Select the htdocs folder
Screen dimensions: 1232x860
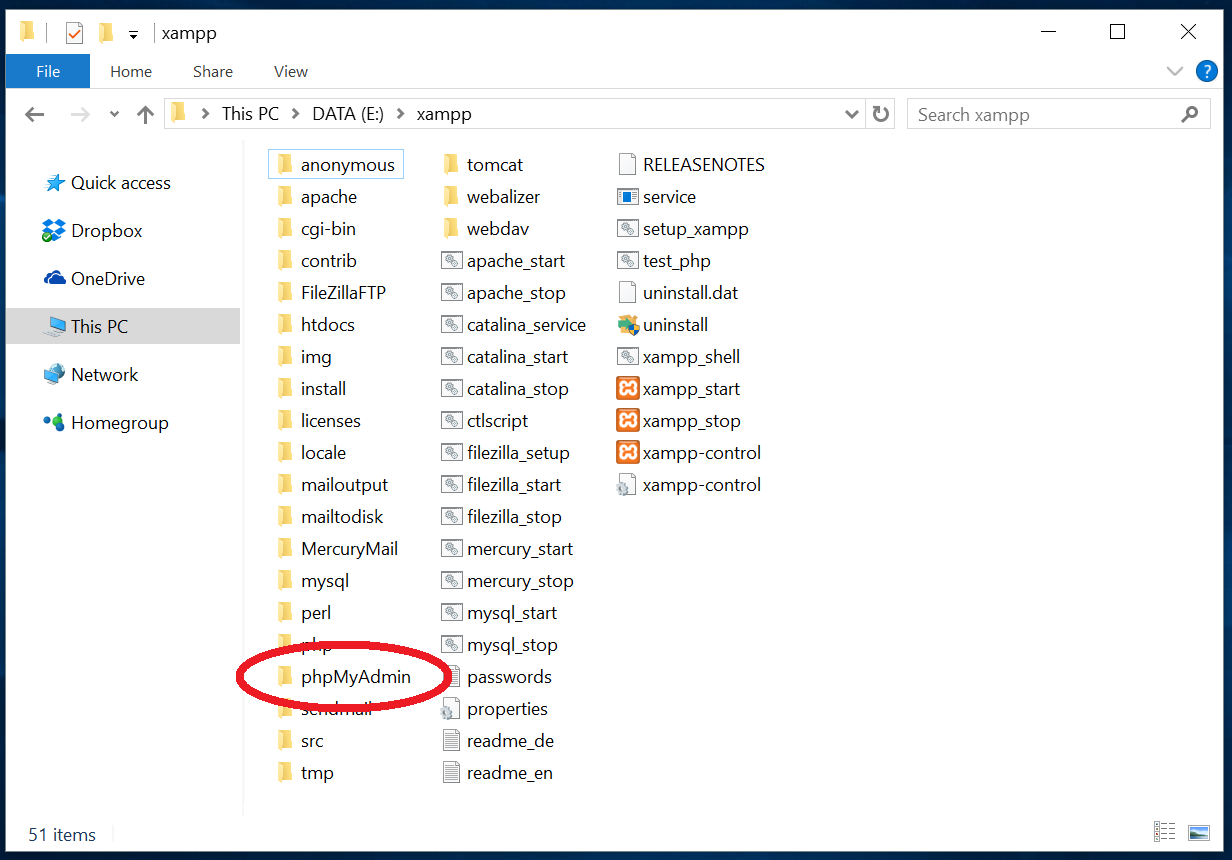click(315, 325)
